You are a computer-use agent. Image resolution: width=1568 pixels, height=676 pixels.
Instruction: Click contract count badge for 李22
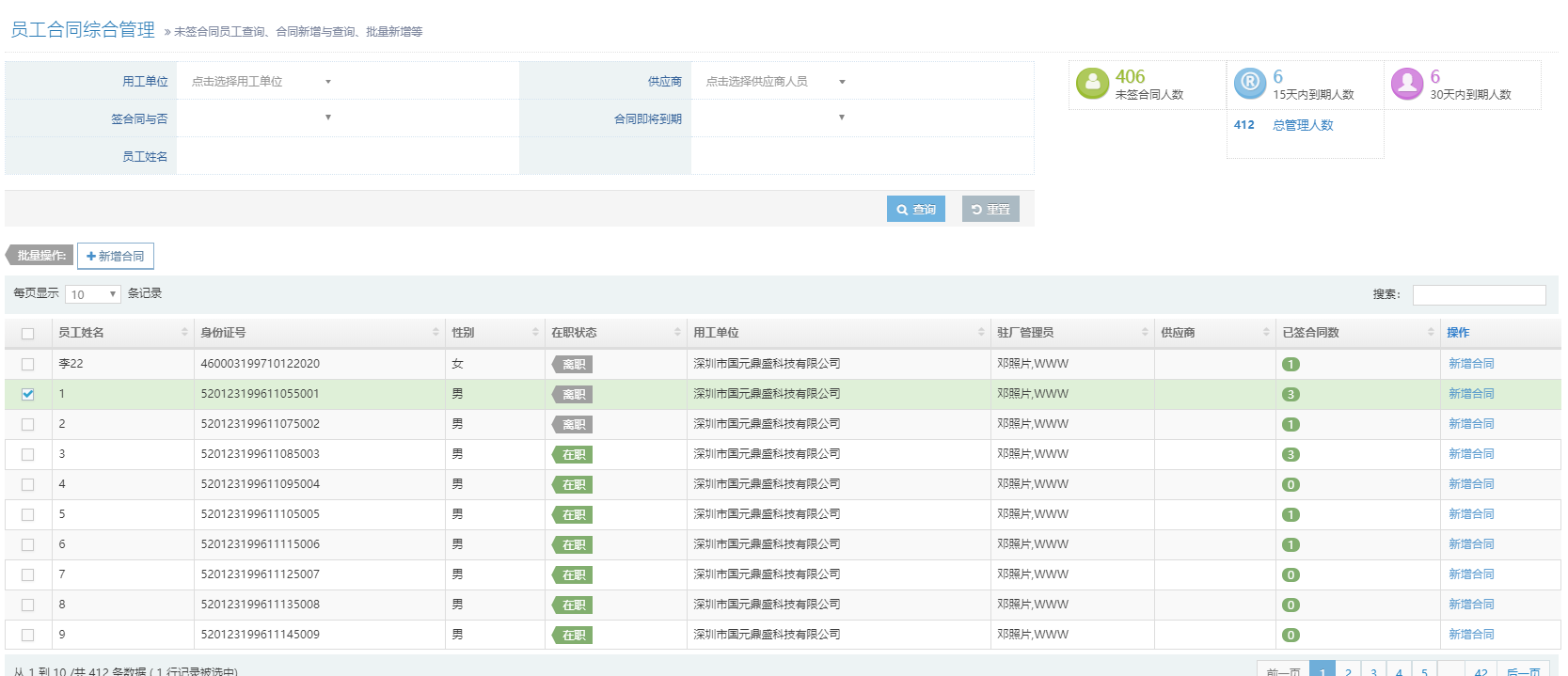pos(1291,365)
